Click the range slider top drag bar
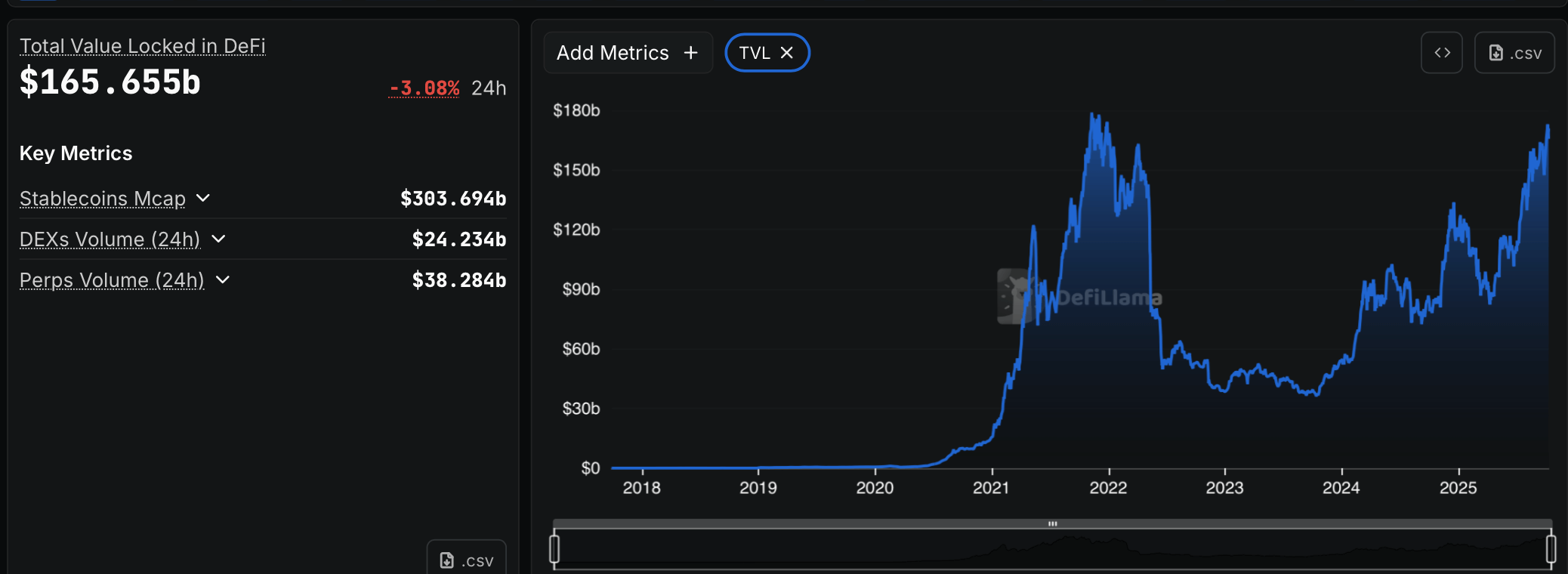This screenshot has height=574, width=1568. coord(1052,523)
